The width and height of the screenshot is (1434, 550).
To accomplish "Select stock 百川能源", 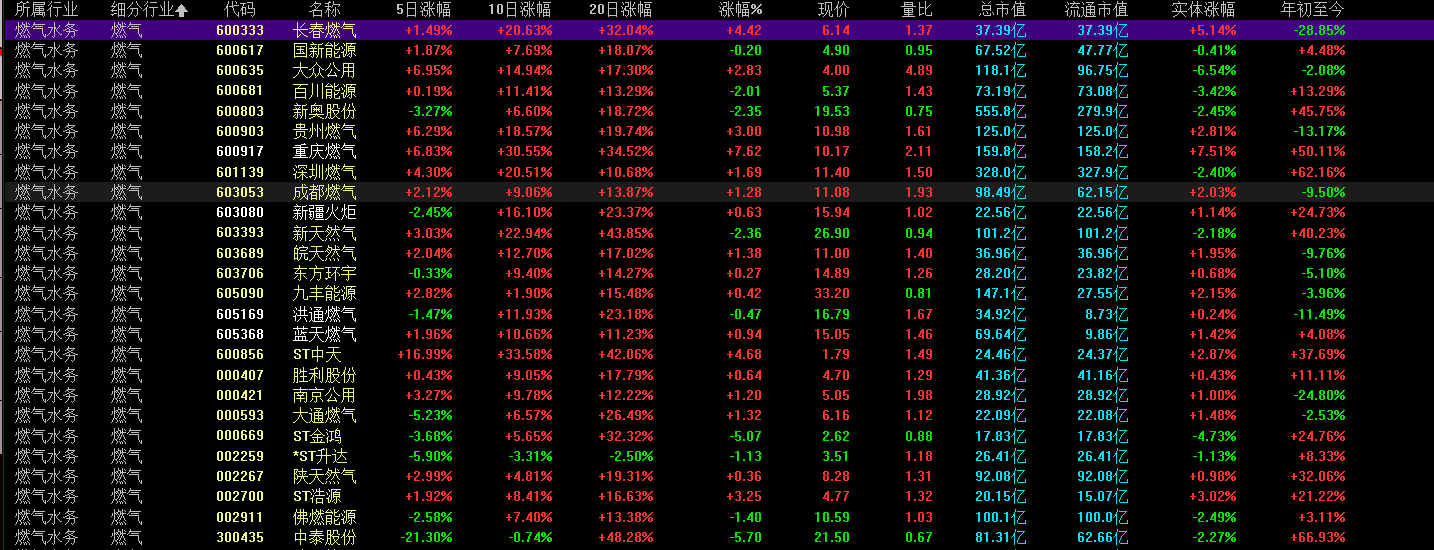I will click(x=324, y=91).
